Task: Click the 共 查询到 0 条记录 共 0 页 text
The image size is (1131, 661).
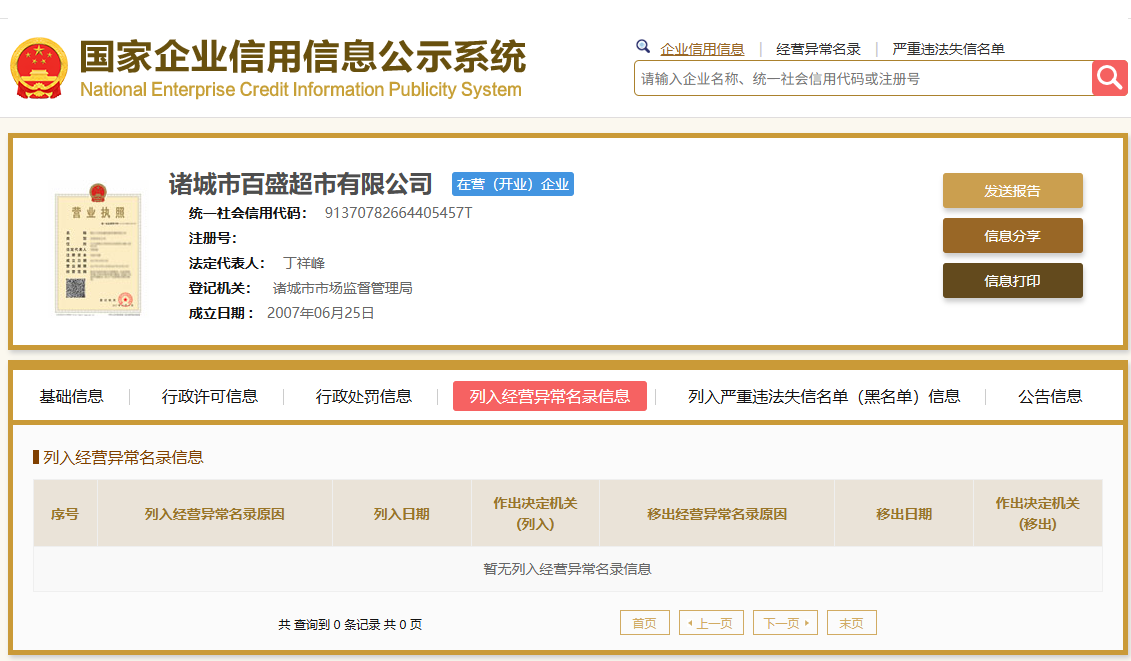Action: [351, 624]
